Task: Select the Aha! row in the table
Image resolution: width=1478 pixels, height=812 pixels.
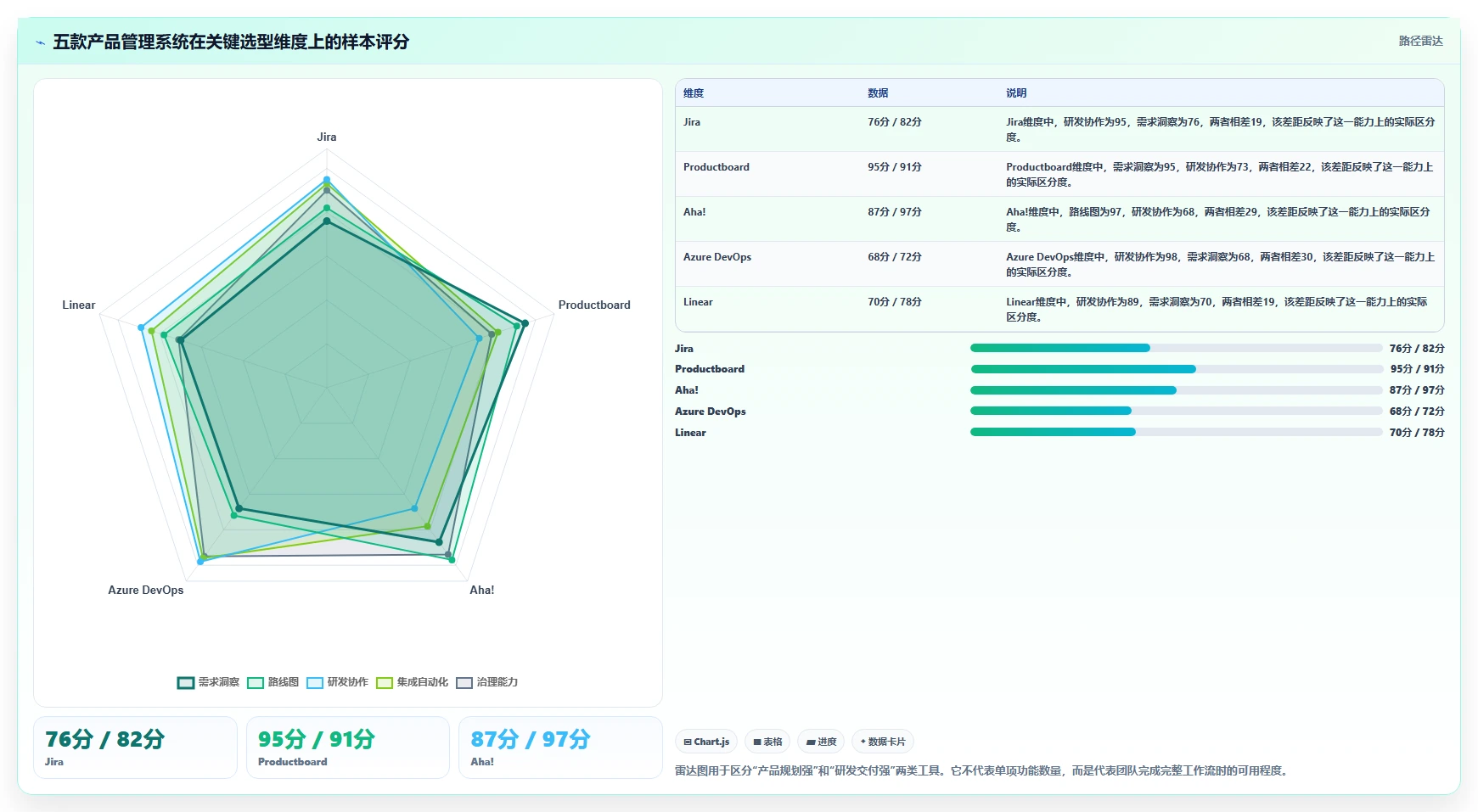Action: (1059, 219)
